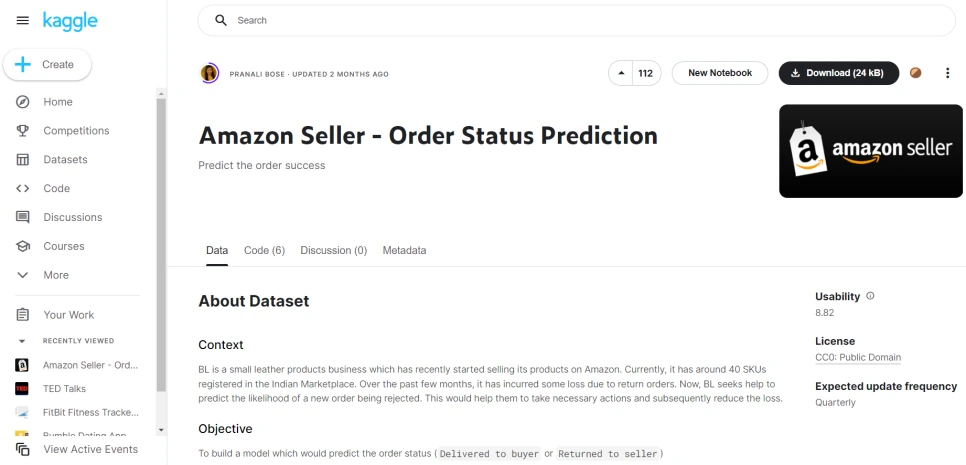
Task: Click the Courses graduation cap icon
Action: 22,246
